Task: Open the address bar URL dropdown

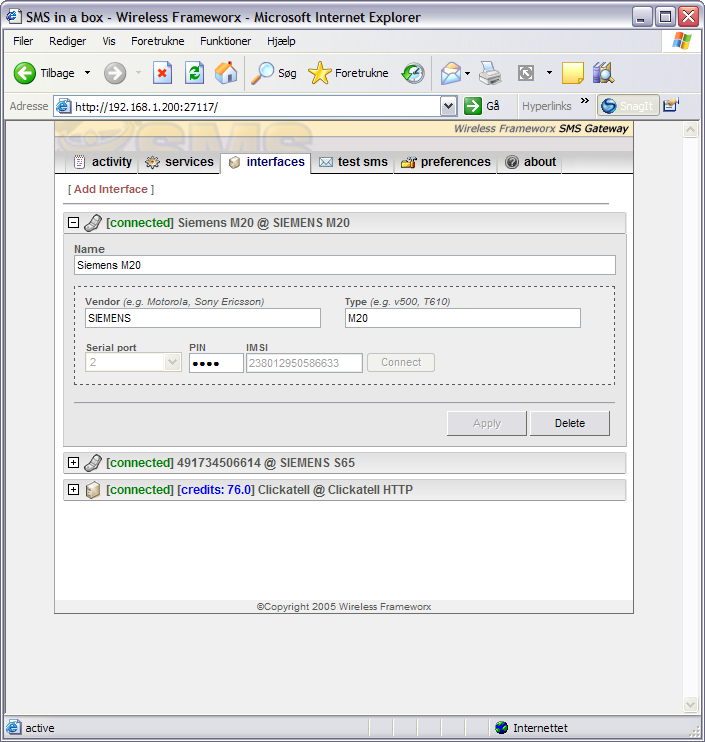Action: (448, 106)
